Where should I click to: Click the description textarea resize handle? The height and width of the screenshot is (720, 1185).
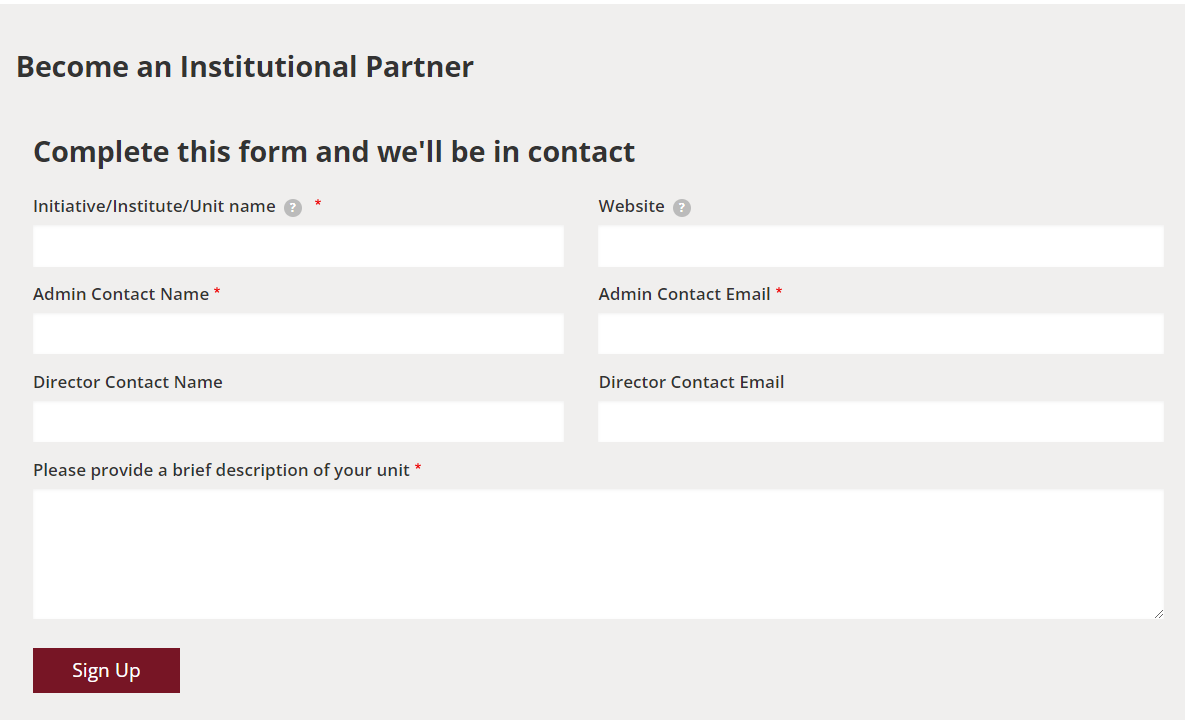click(1158, 613)
